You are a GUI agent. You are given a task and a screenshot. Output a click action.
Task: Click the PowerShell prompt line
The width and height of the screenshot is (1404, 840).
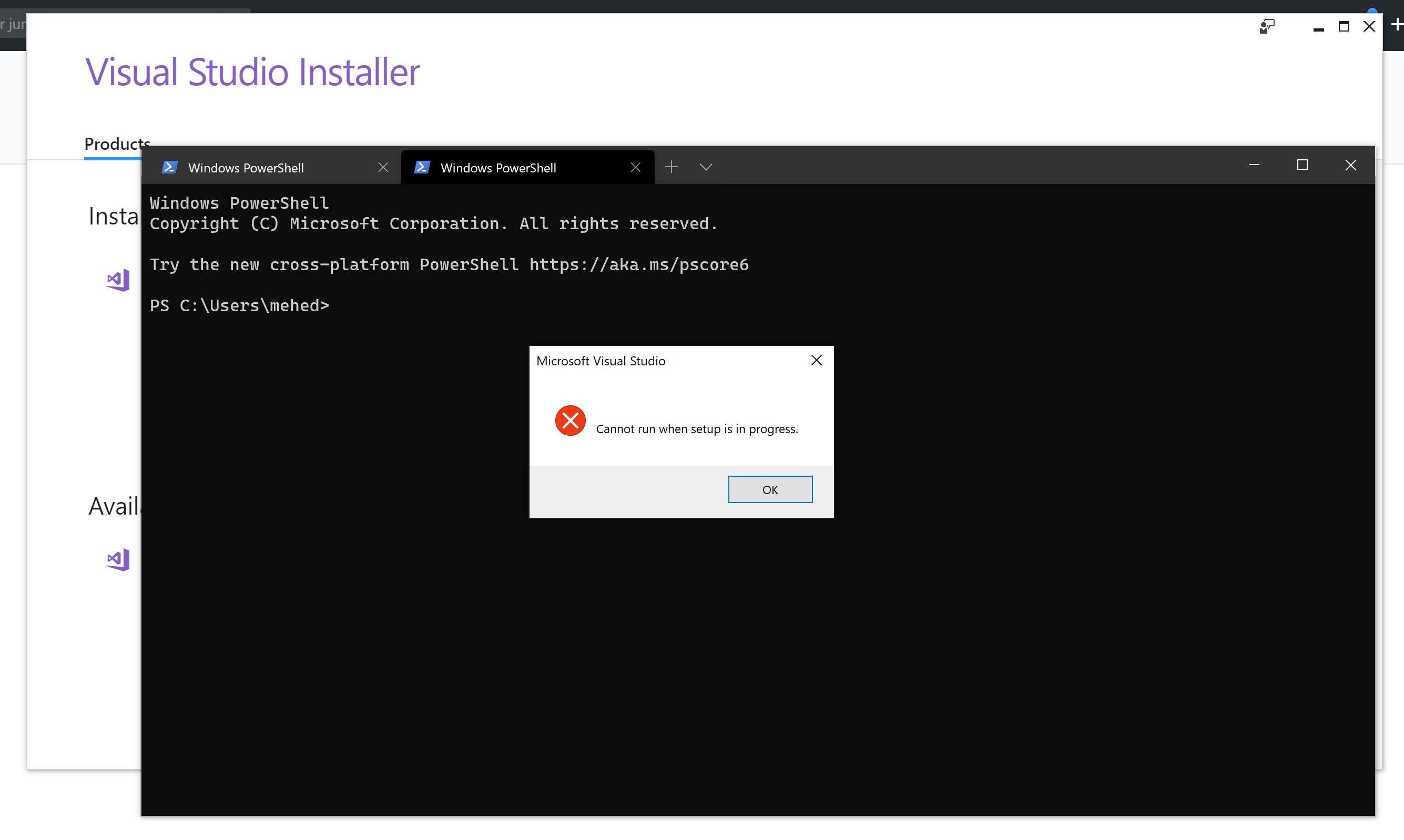pos(239,305)
